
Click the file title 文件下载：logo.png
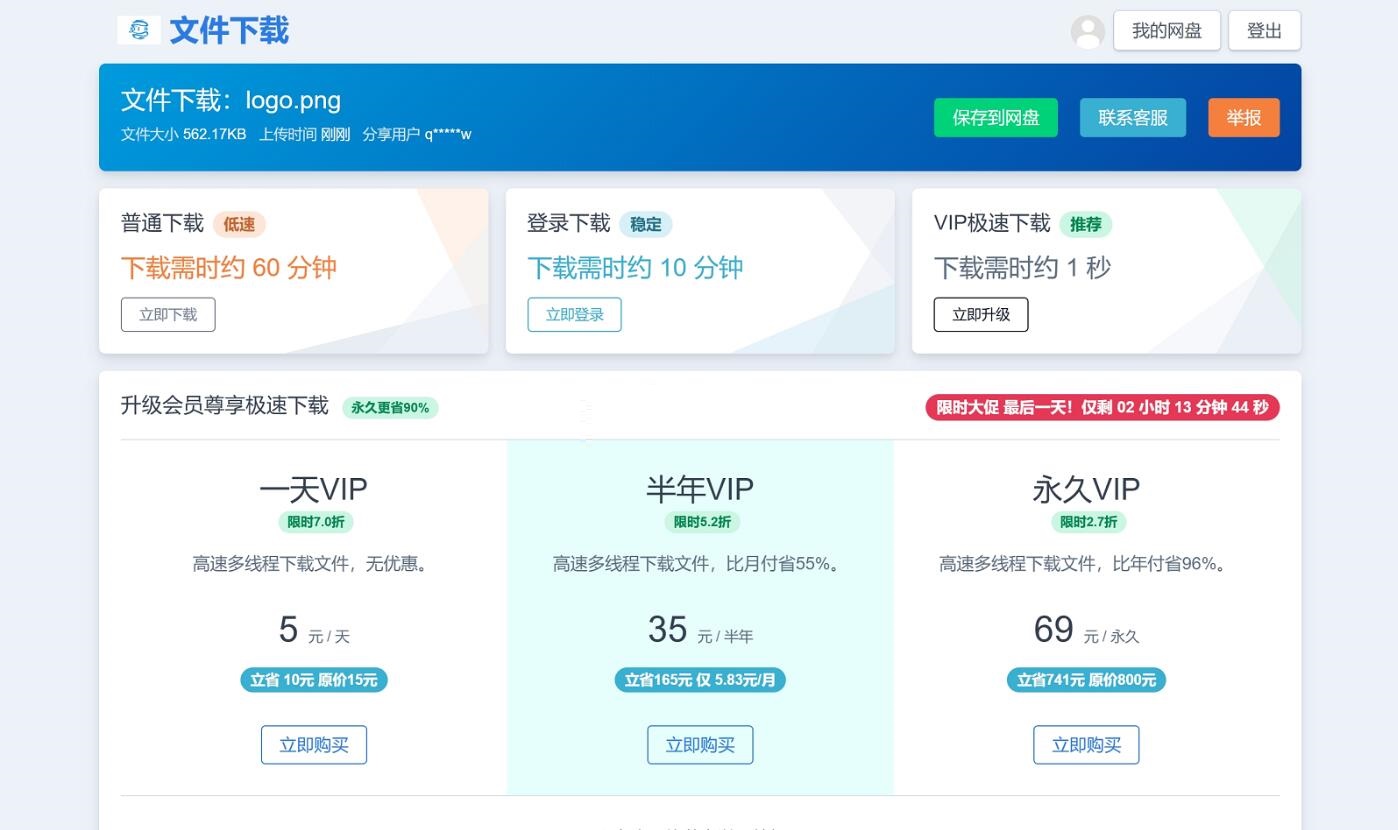(231, 100)
